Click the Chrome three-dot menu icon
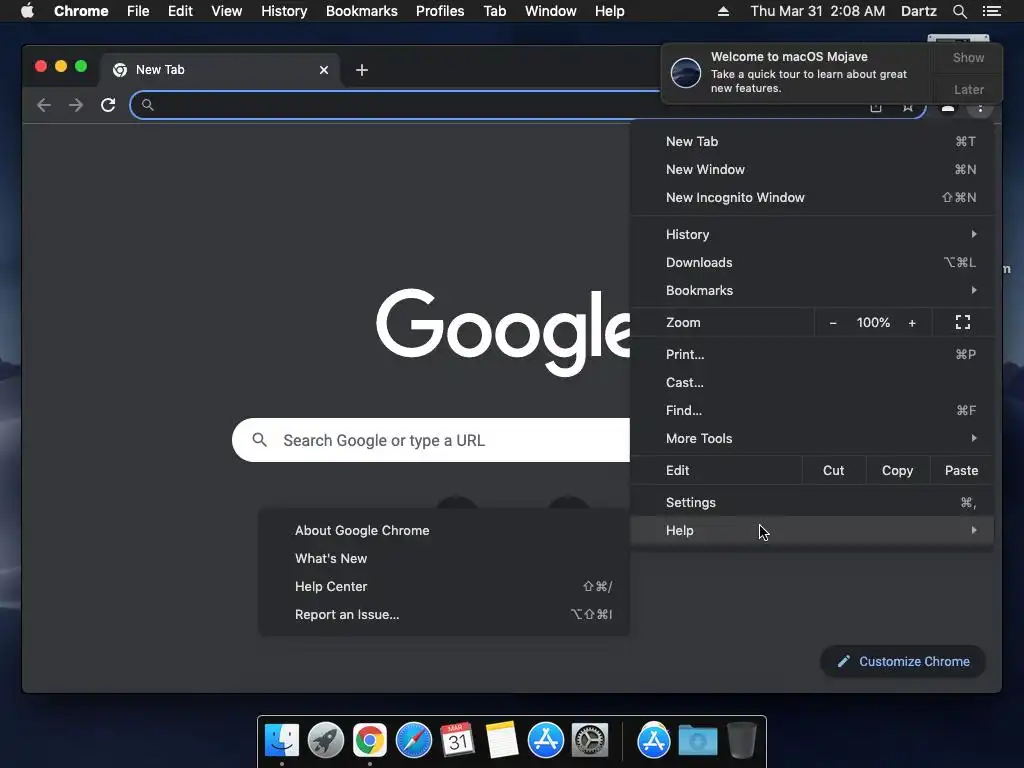This screenshot has width=1024, height=768. (980, 108)
